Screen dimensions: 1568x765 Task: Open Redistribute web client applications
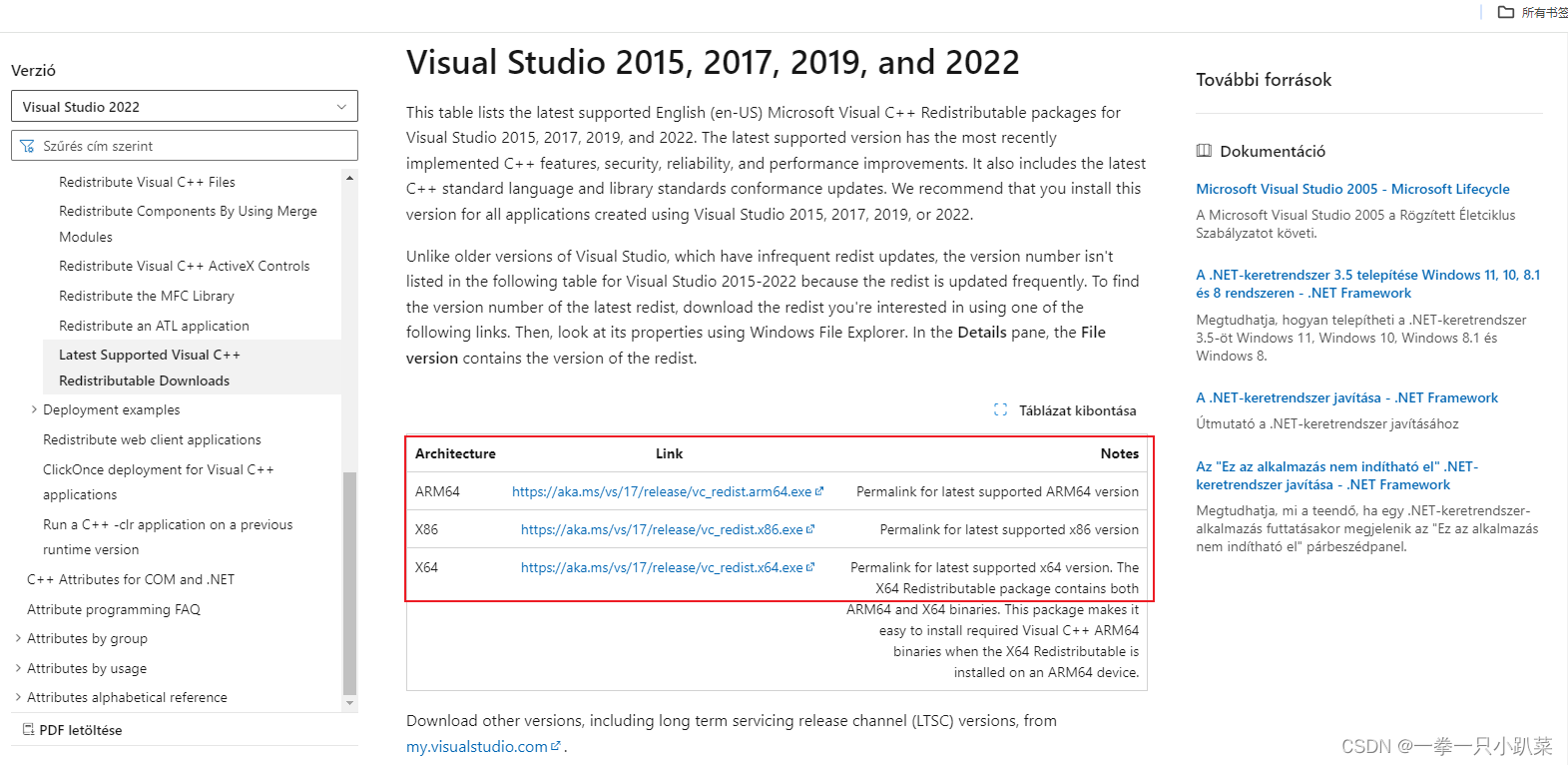pyautogui.click(x=152, y=439)
